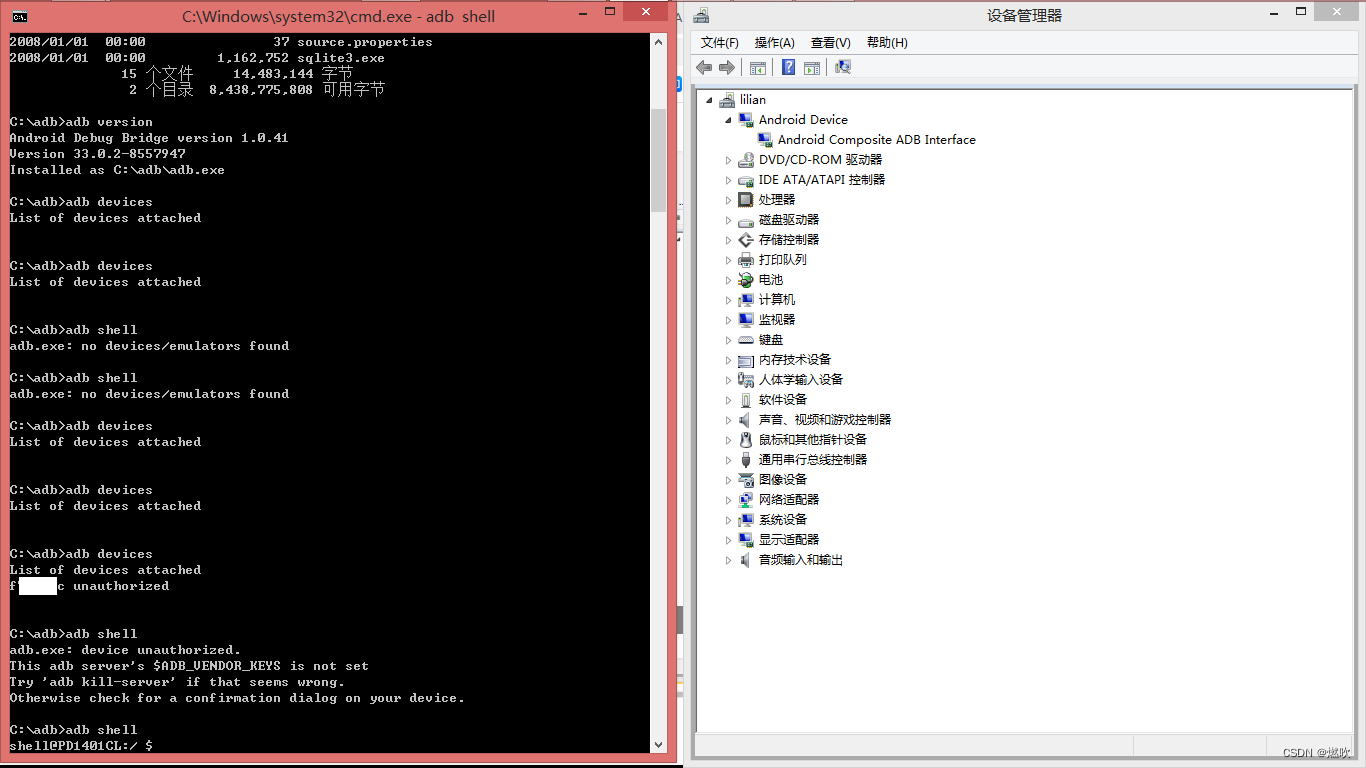Collapse the lilian root node

tap(710, 100)
